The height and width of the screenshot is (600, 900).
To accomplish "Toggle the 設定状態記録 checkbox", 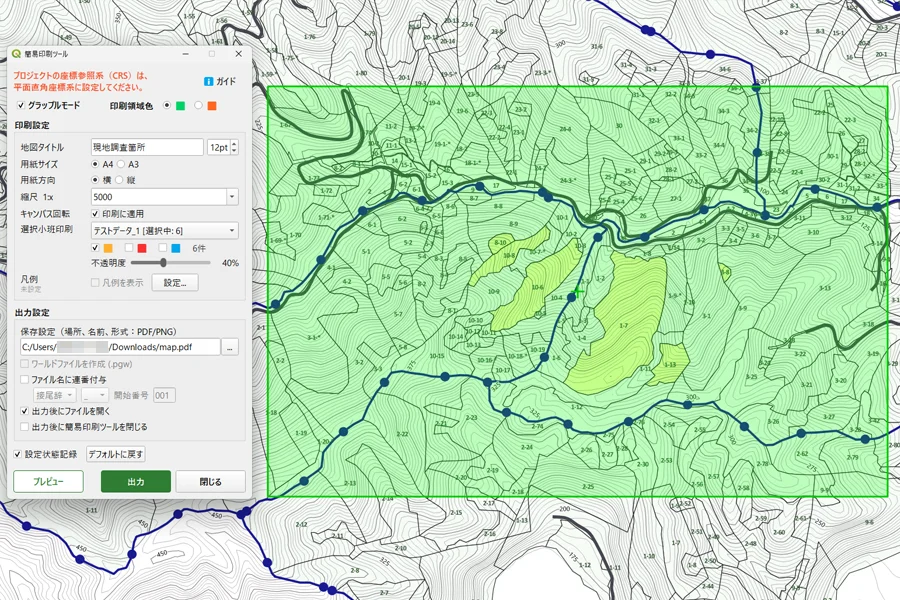I will (x=17, y=454).
